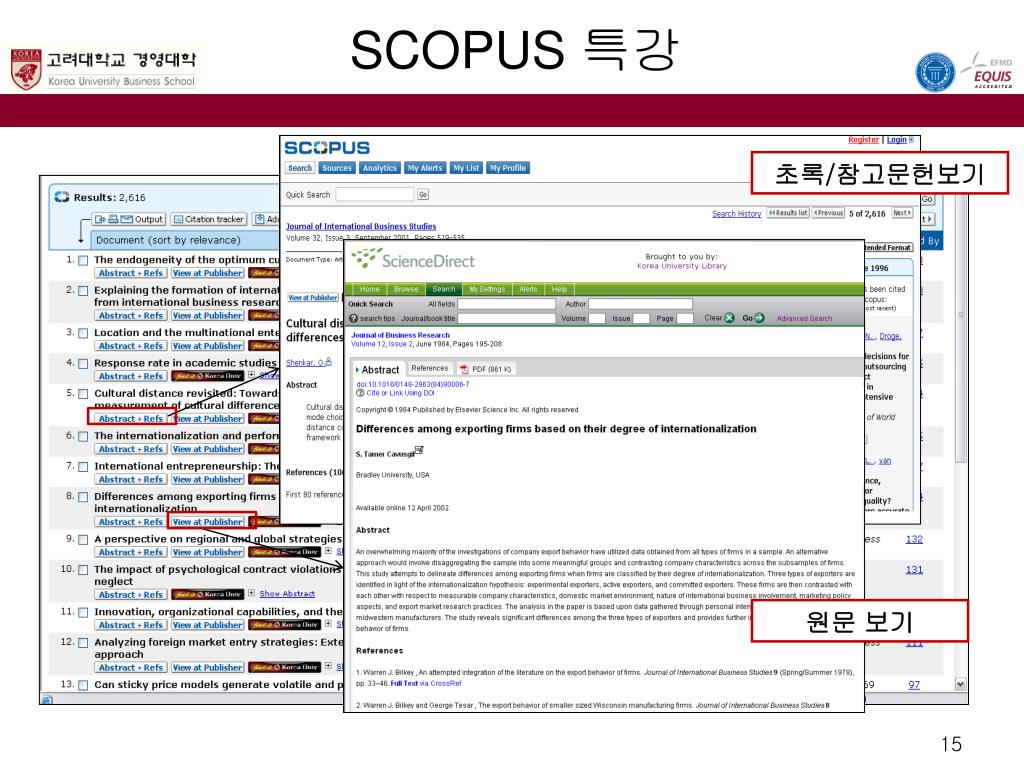Open the My Alerts tab in Scopus

coord(424,168)
